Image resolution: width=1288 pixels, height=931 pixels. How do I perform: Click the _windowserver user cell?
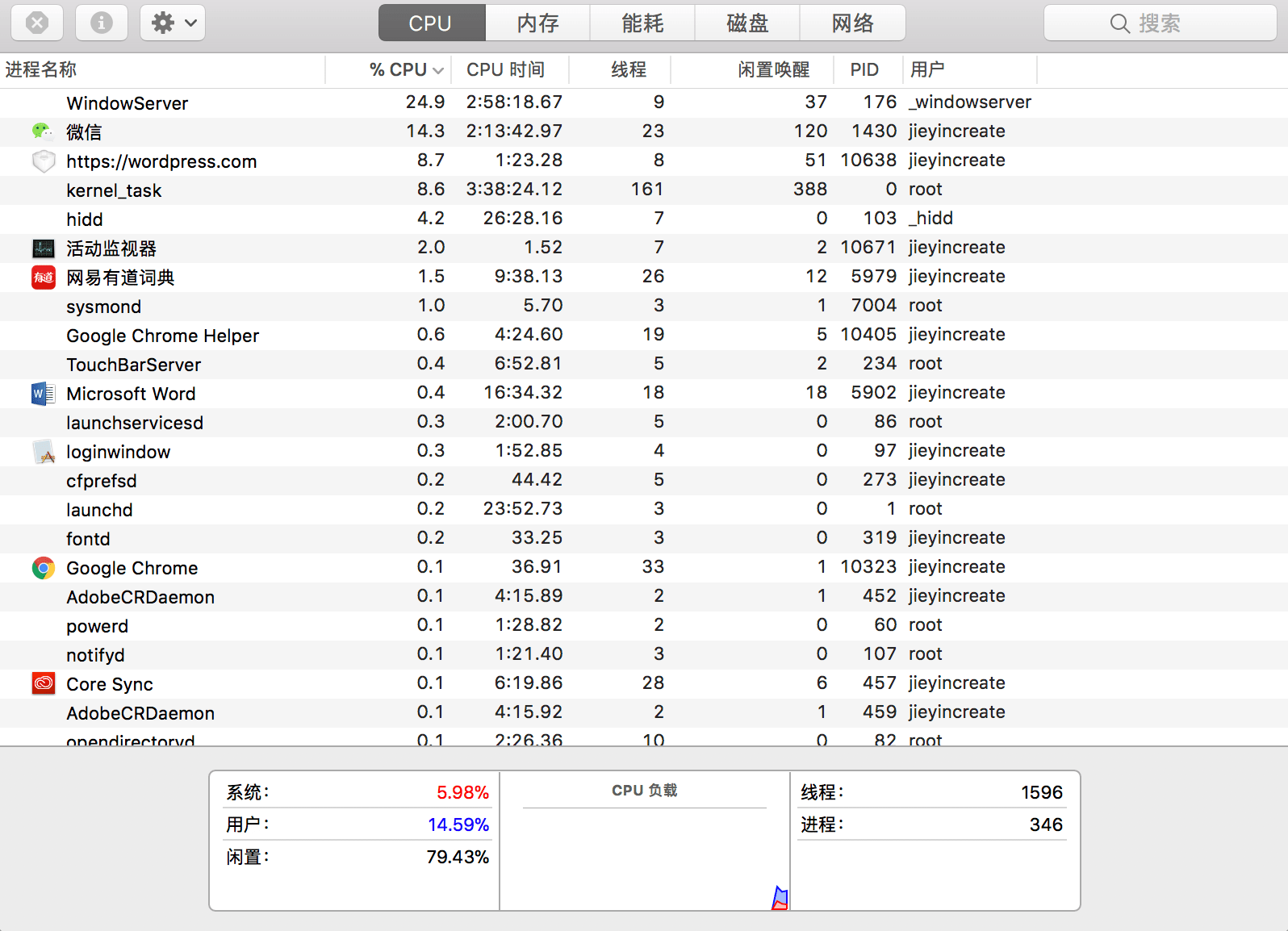pyautogui.click(x=969, y=102)
